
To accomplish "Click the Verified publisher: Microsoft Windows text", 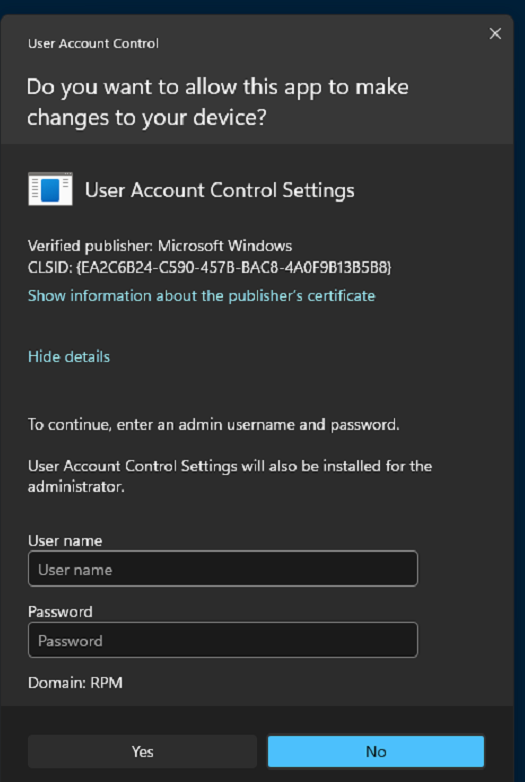I will pyautogui.click(x=160, y=246).
